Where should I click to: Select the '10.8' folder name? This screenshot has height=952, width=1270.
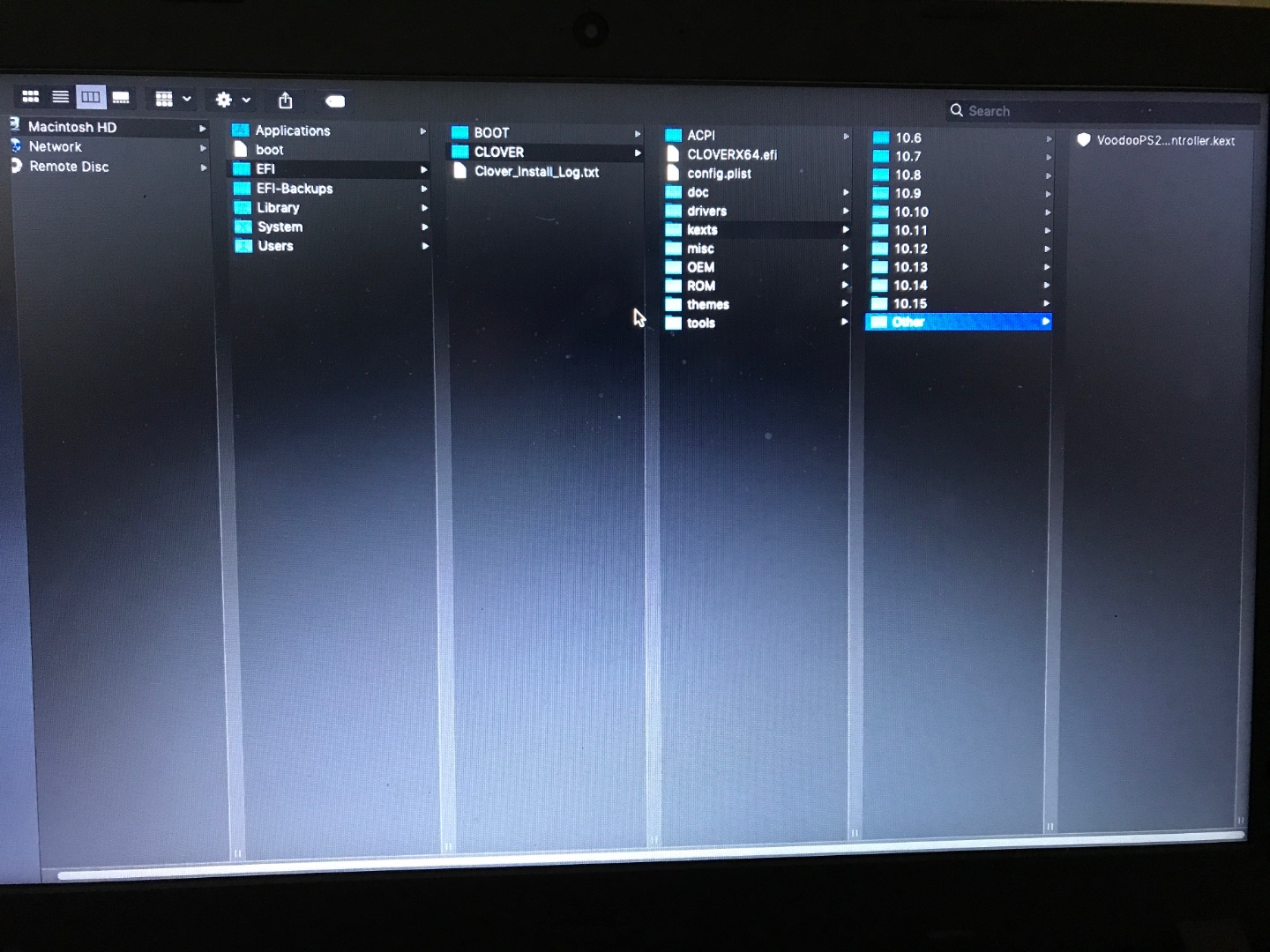click(908, 175)
